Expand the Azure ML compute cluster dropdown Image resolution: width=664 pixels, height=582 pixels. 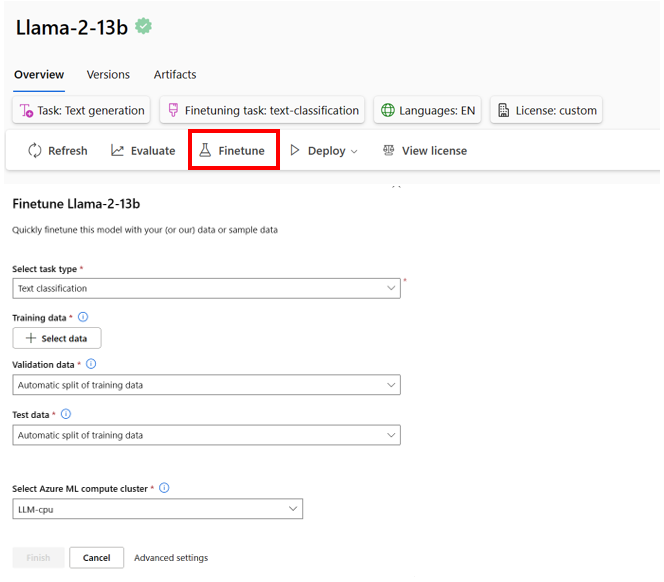point(293,509)
